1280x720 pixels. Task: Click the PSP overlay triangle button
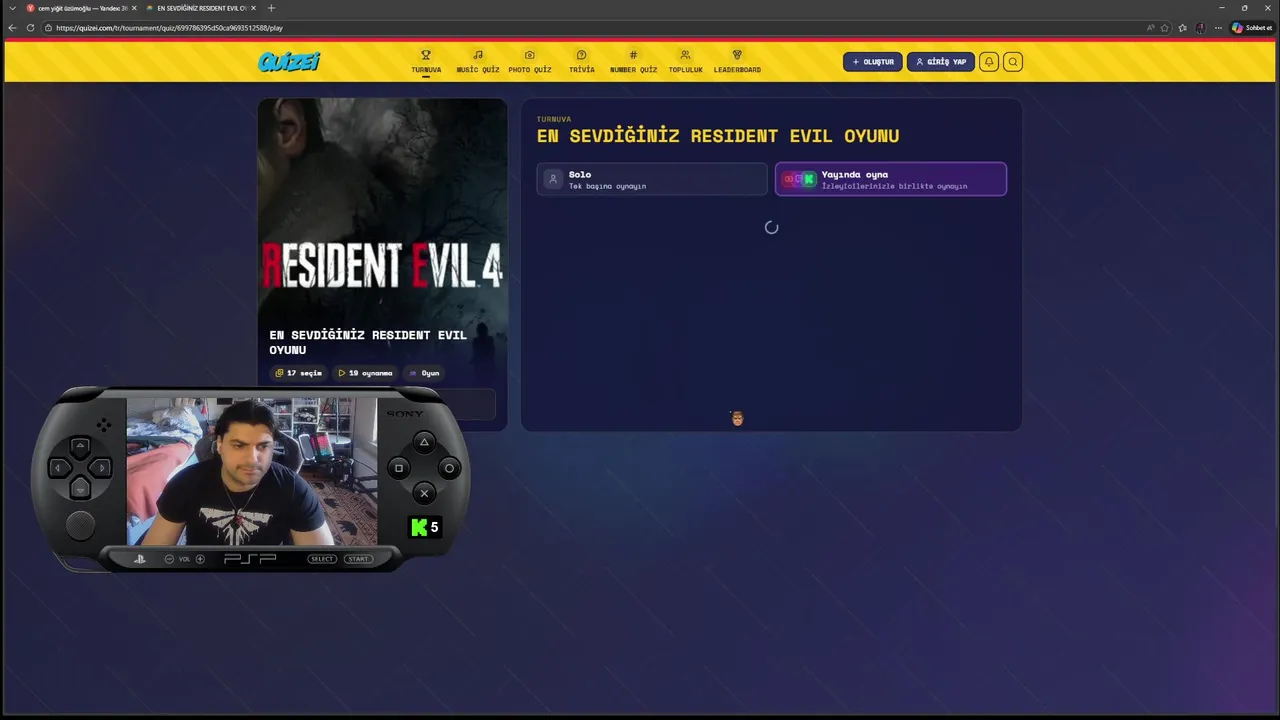coord(424,442)
